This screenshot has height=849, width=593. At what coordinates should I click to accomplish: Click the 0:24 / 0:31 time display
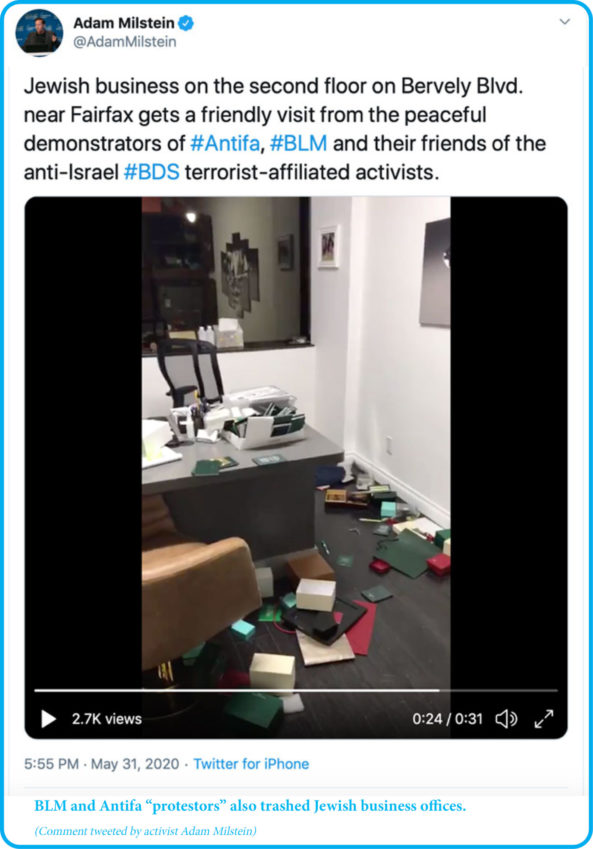pos(447,719)
